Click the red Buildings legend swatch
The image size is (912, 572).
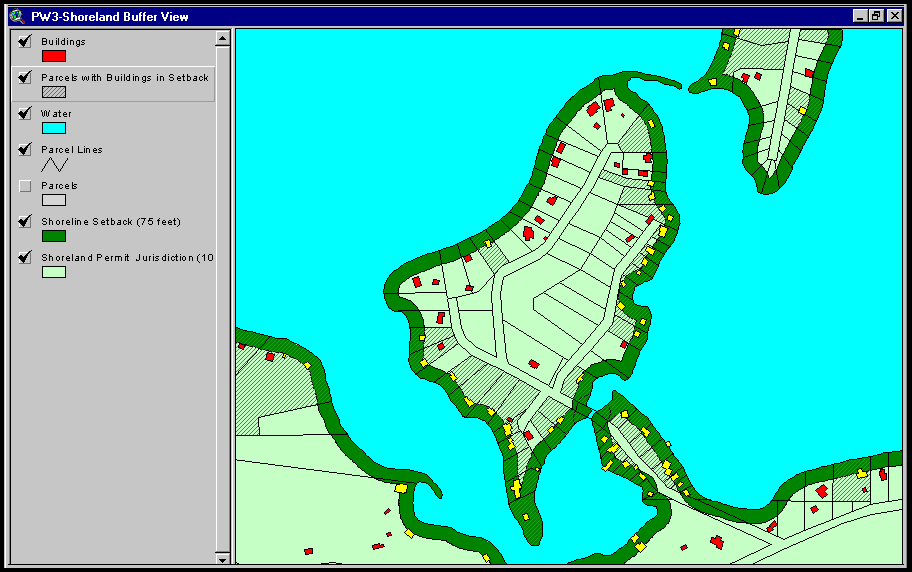[x=54, y=56]
